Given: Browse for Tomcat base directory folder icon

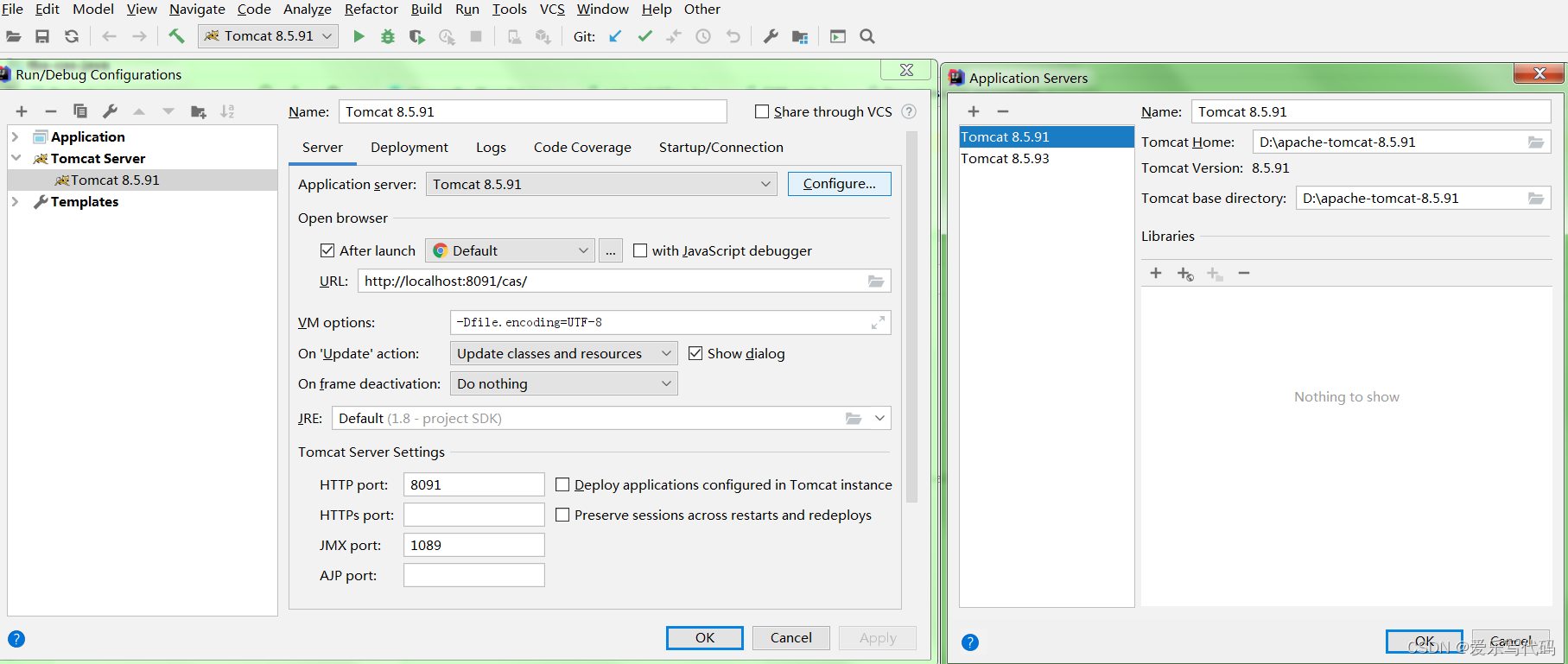Looking at the screenshot, I should (x=1536, y=199).
